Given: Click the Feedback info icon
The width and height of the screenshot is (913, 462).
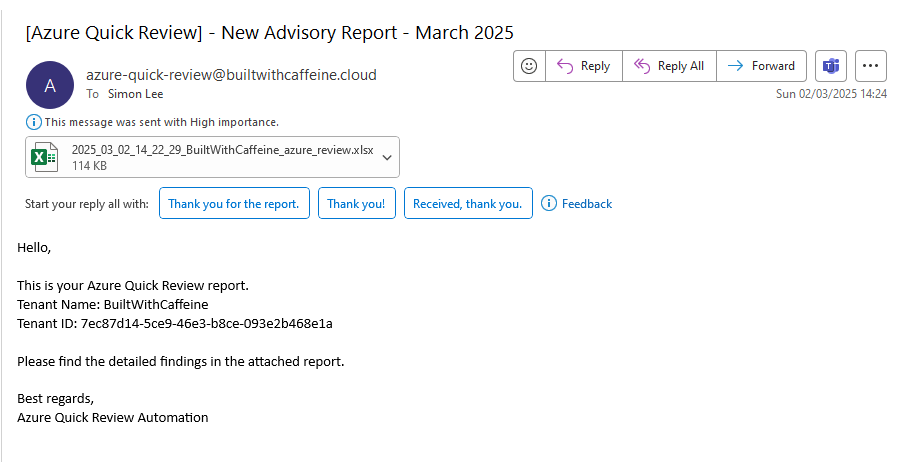Looking at the screenshot, I should tap(548, 203).
